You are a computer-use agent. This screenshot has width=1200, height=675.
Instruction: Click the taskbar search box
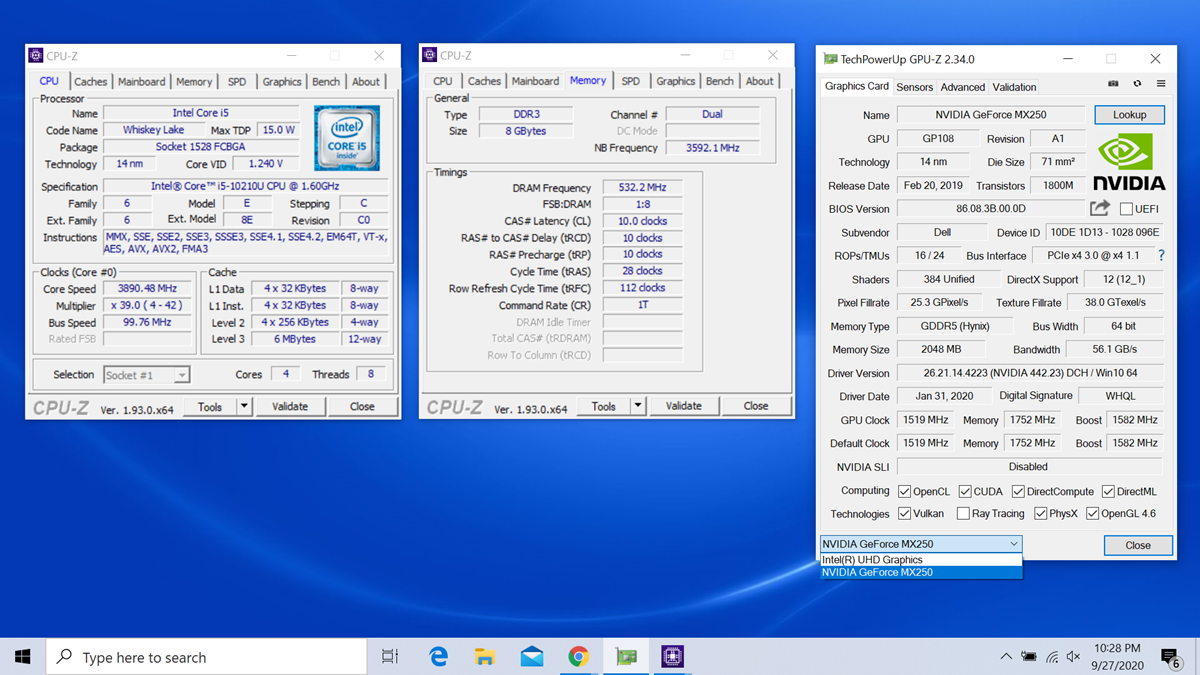[x=206, y=657]
